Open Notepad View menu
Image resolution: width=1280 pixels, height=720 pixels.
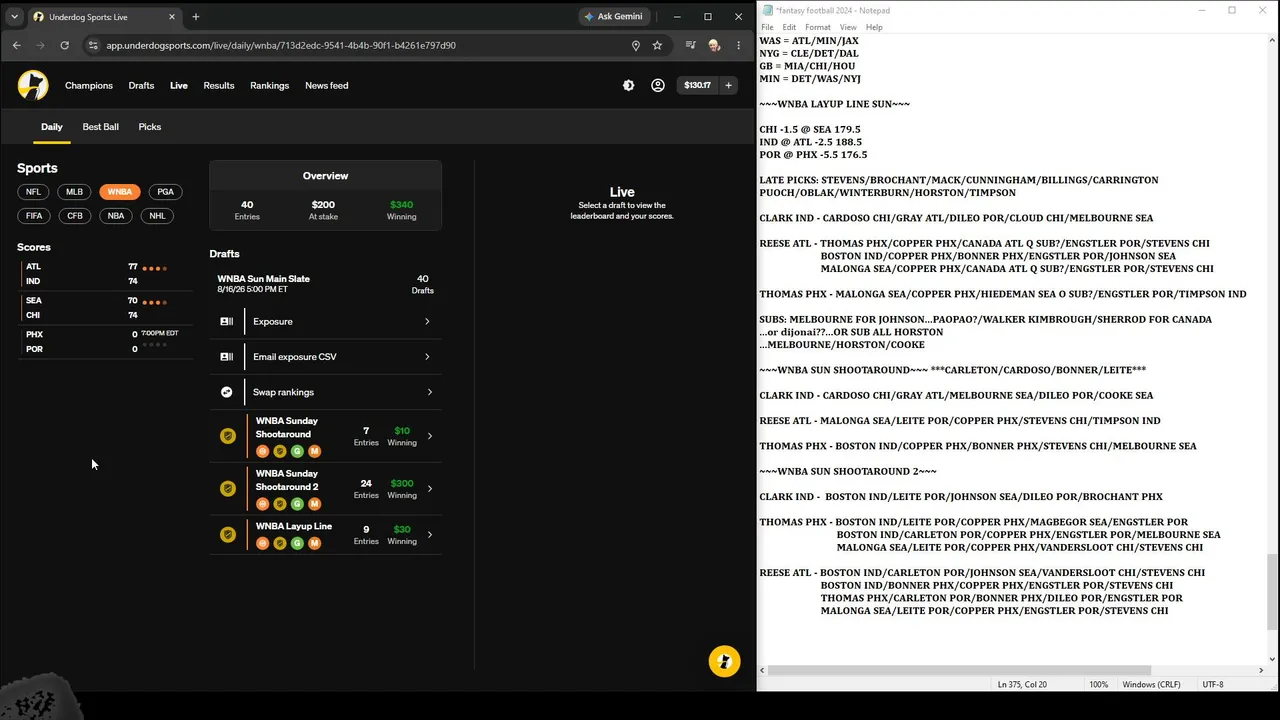848,27
